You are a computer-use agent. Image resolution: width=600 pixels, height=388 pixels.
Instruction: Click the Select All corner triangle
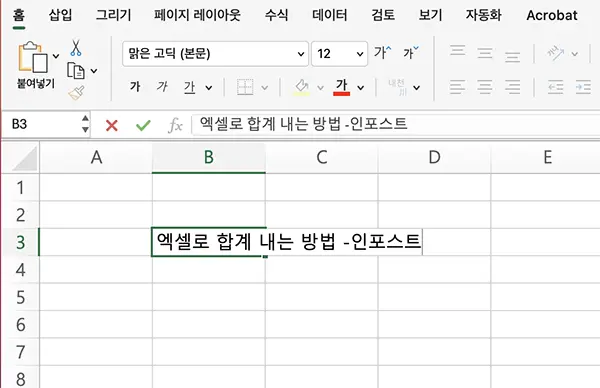[25, 159]
